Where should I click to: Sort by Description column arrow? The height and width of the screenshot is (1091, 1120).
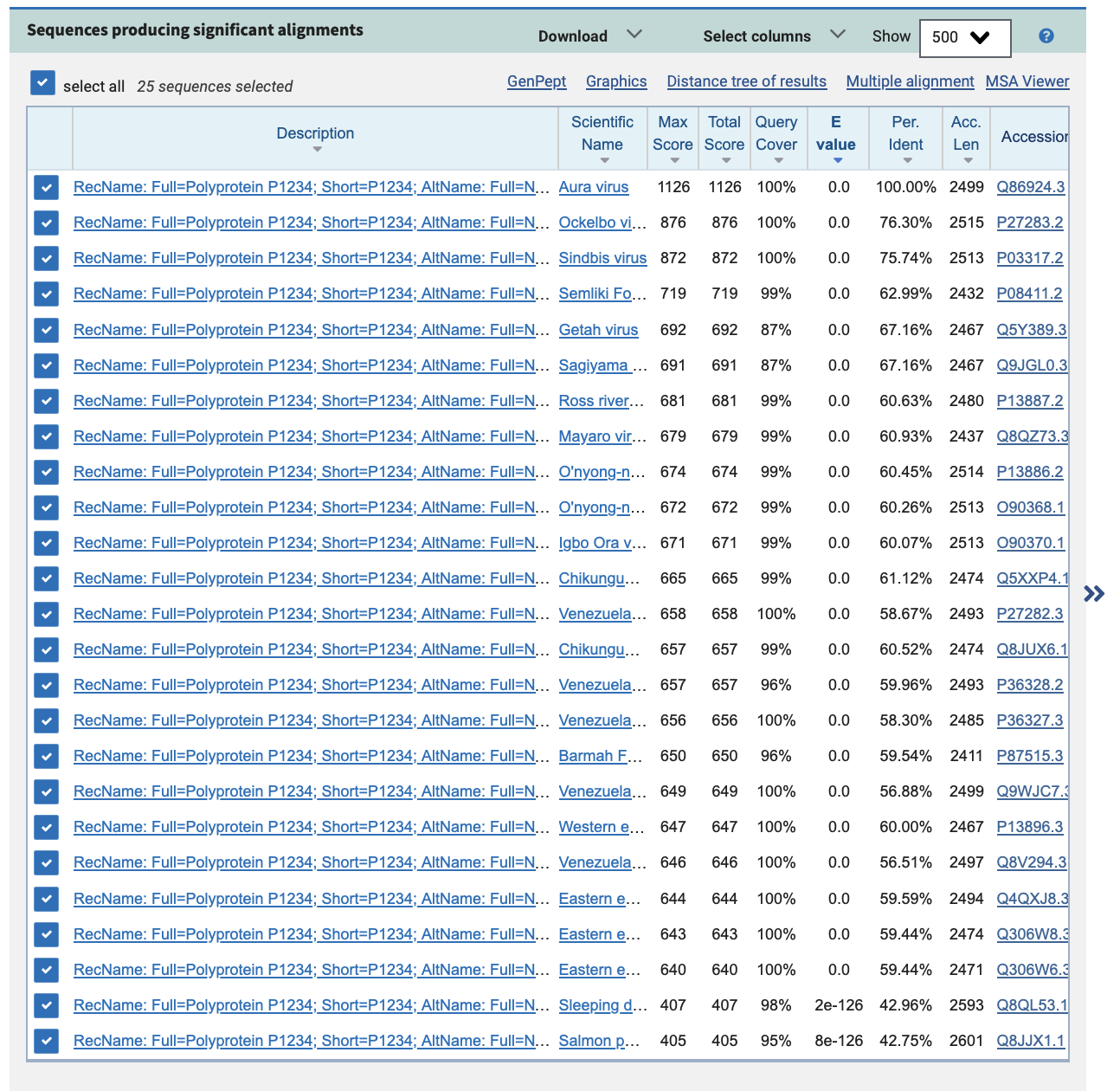coord(317,149)
